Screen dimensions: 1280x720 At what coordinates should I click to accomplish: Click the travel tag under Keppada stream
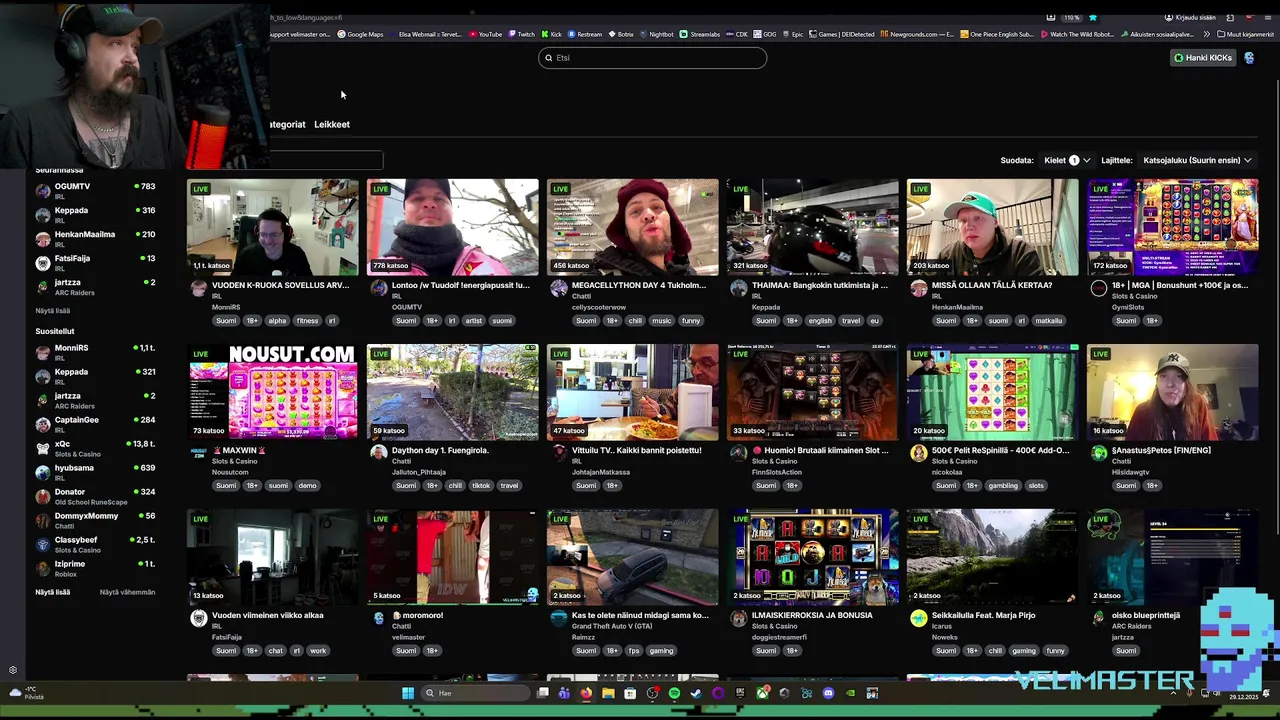pos(850,321)
